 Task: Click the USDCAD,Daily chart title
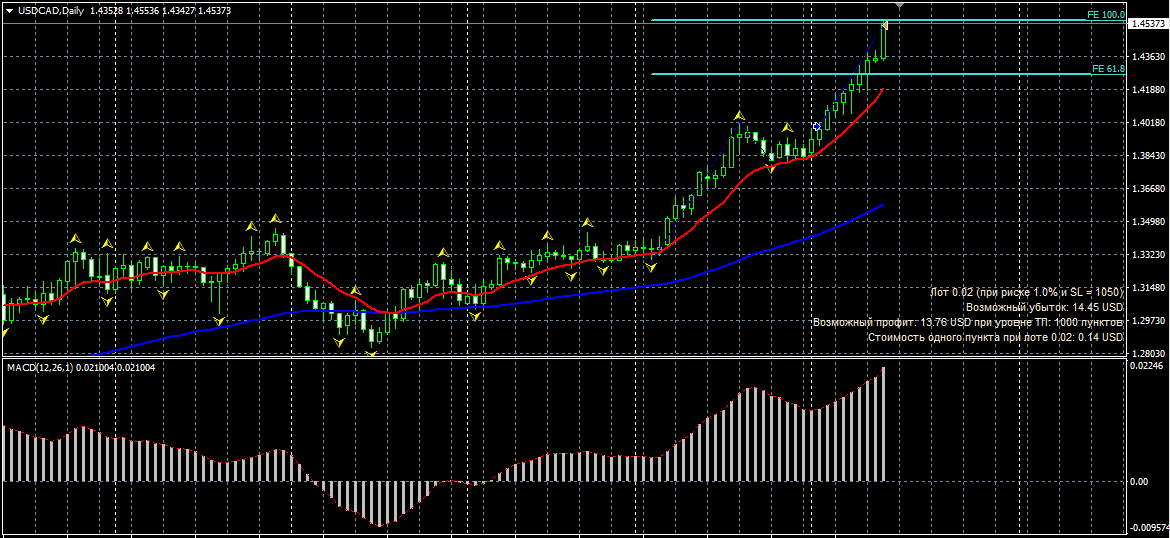coord(50,9)
